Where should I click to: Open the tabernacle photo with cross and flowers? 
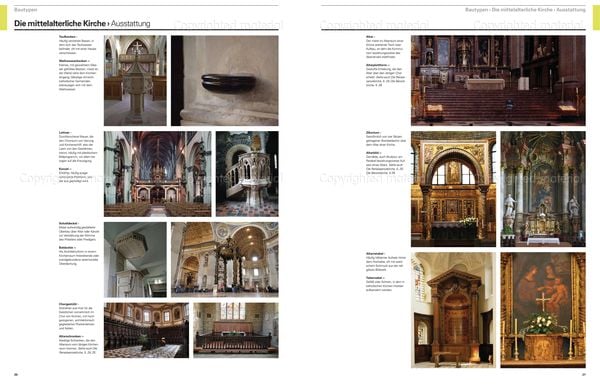(x=543, y=310)
